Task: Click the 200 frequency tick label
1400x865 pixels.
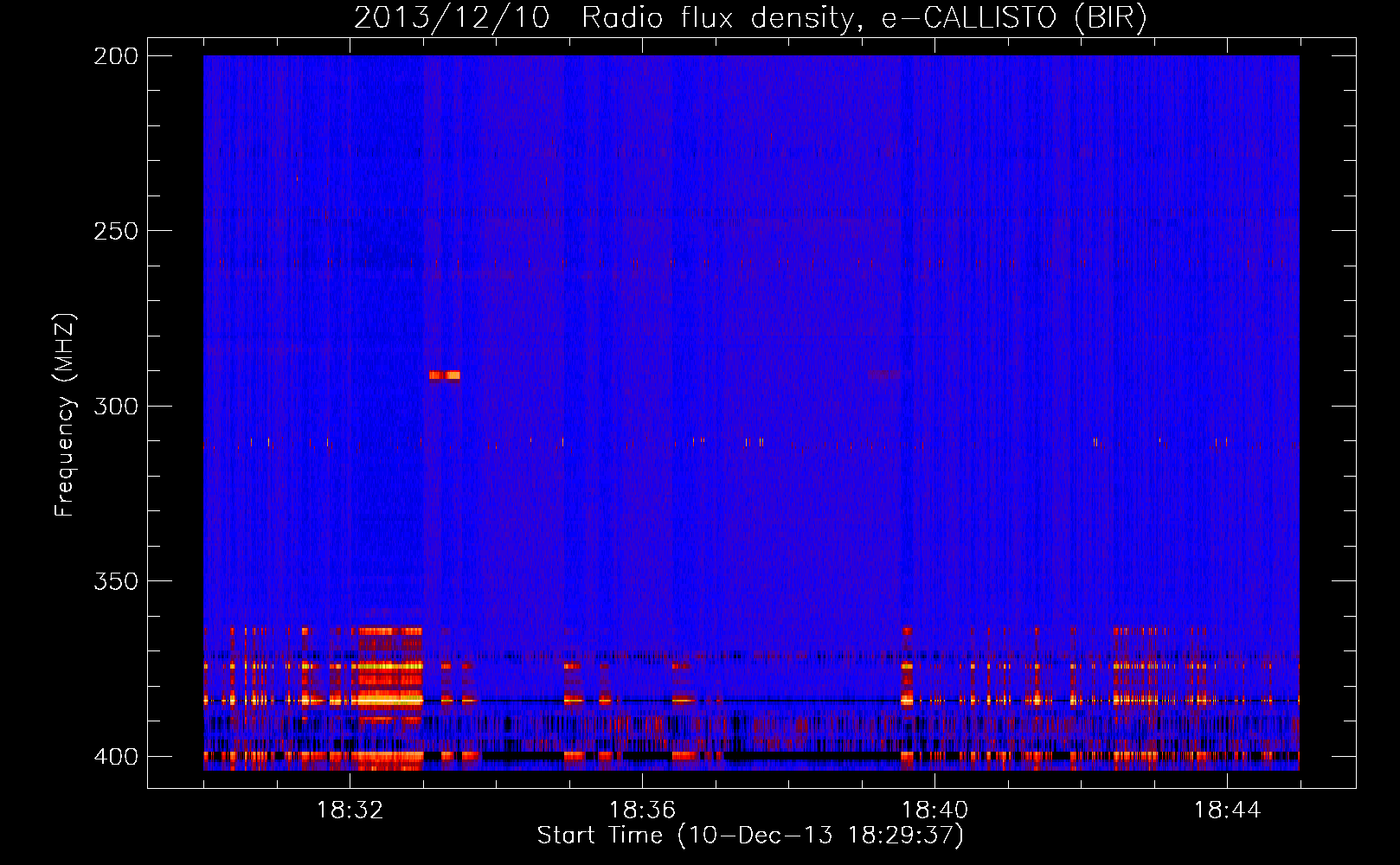Action: [x=115, y=56]
